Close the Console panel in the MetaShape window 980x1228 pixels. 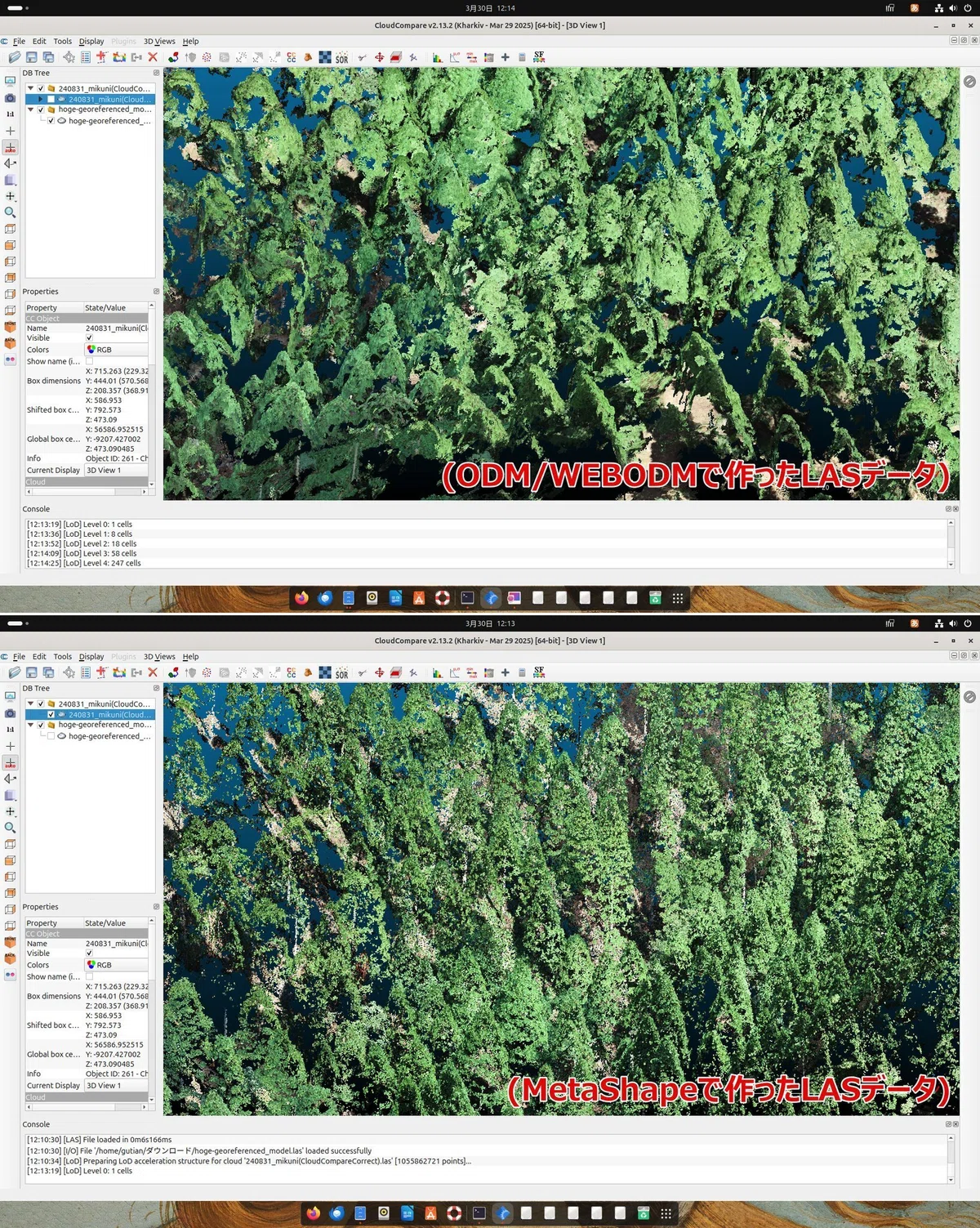point(955,1124)
